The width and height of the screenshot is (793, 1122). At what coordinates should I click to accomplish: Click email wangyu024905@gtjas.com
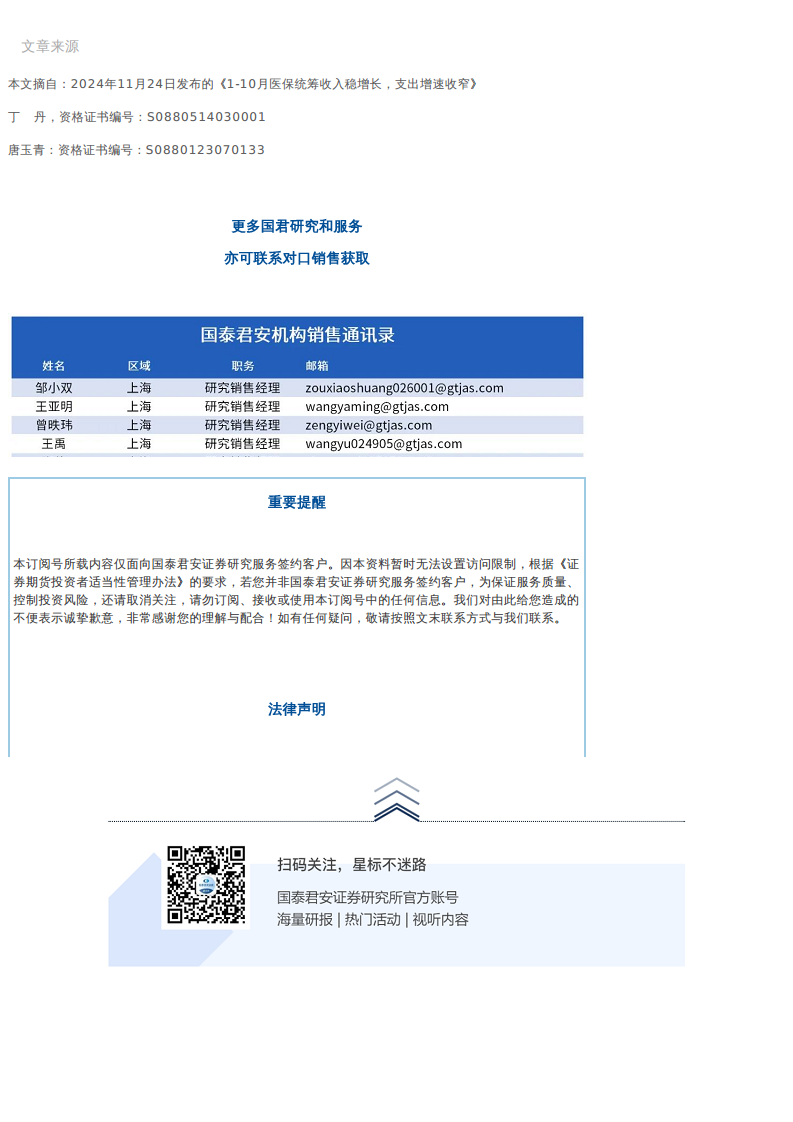click(384, 444)
